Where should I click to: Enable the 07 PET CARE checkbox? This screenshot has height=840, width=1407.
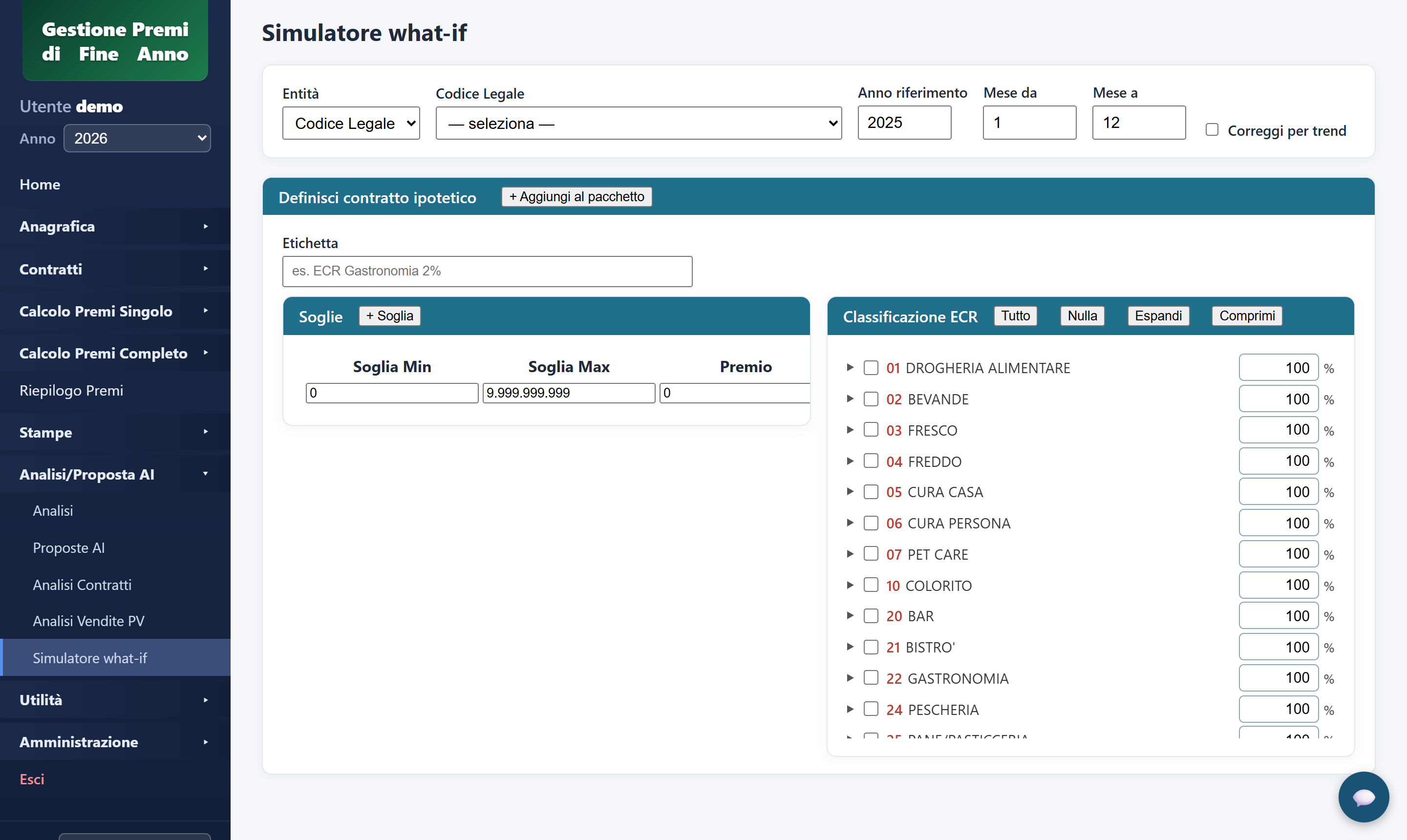click(x=871, y=554)
